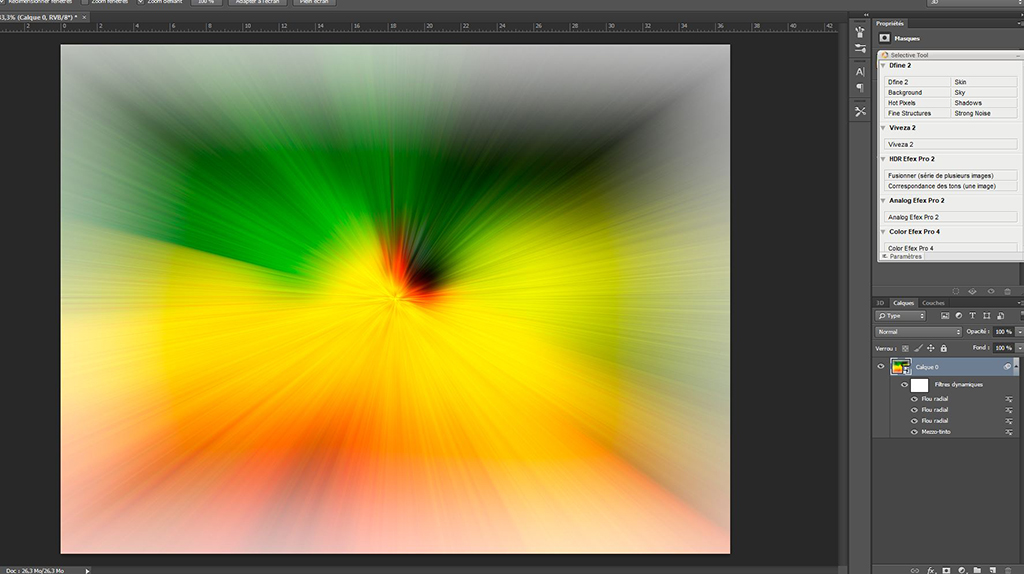Hide the Calque 0 layer
The width and height of the screenshot is (1024, 574).
(x=881, y=367)
